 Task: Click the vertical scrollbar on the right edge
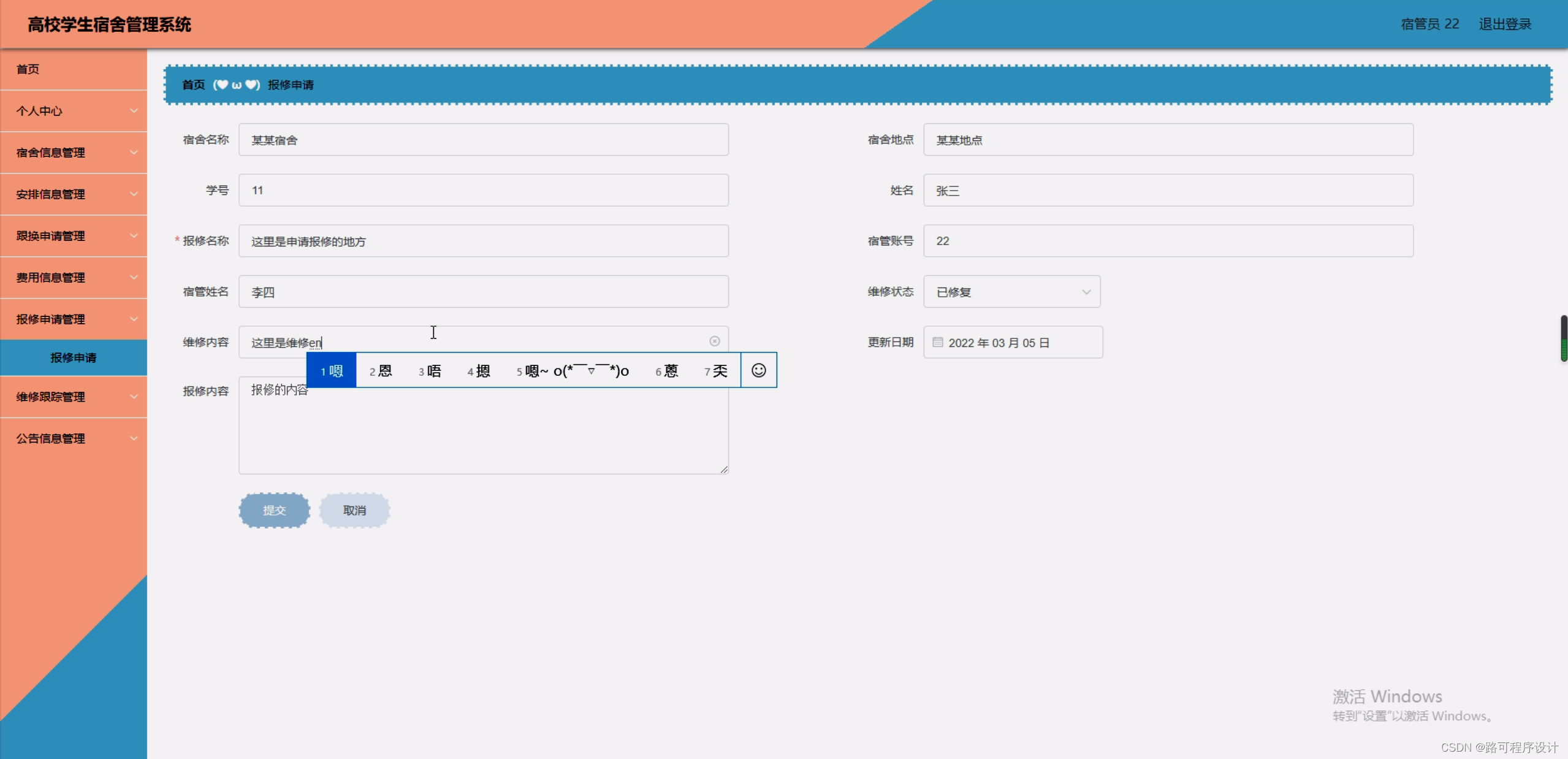pos(1563,339)
